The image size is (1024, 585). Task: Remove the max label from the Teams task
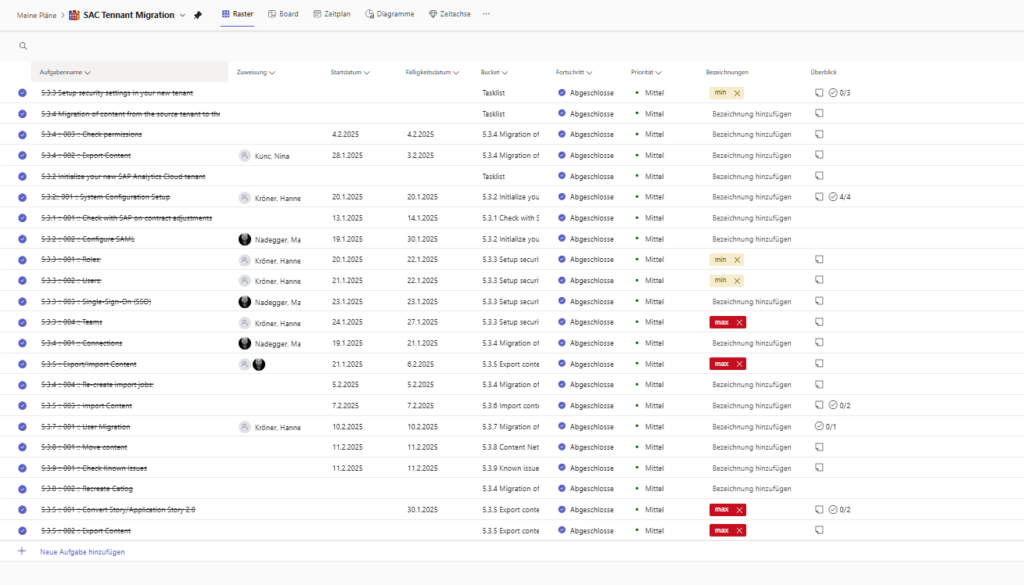click(x=740, y=322)
